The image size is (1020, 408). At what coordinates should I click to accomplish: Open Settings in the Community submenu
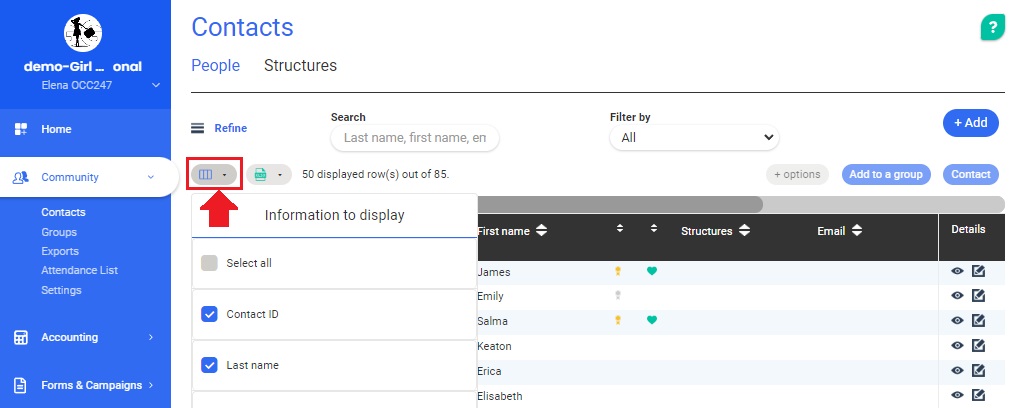tap(61, 290)
